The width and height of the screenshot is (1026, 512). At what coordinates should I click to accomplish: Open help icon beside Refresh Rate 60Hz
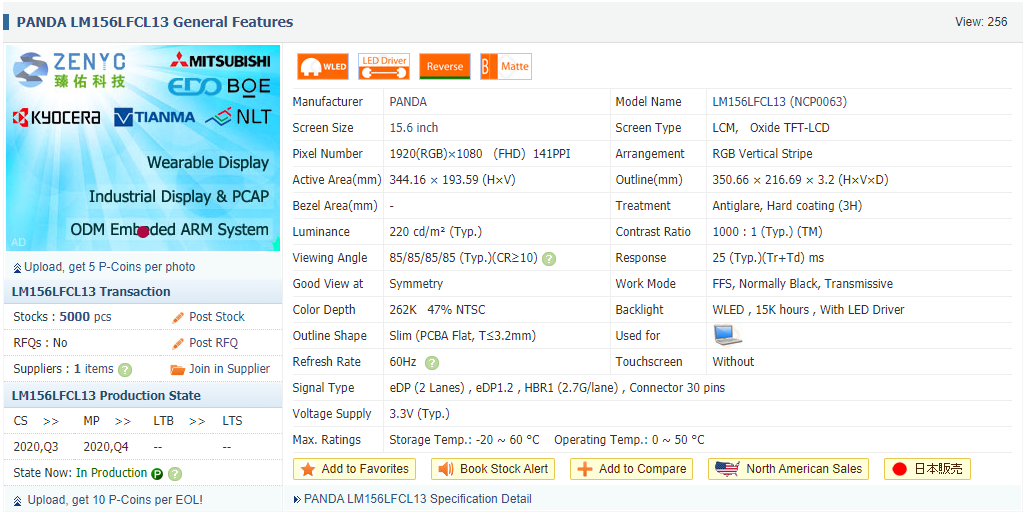coord(432,363)
